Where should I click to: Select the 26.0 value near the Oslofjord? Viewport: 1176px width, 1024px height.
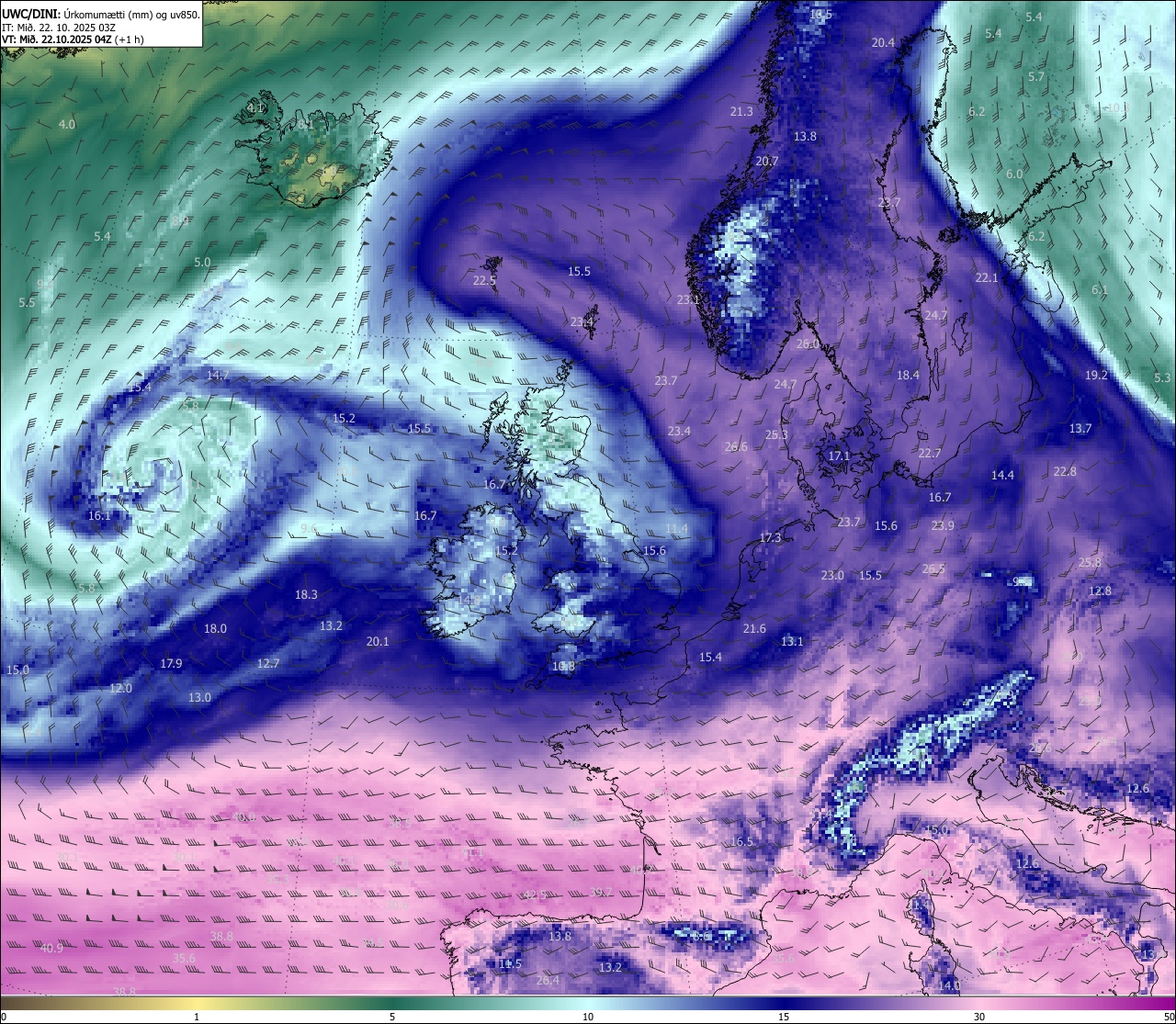(808, 344)
